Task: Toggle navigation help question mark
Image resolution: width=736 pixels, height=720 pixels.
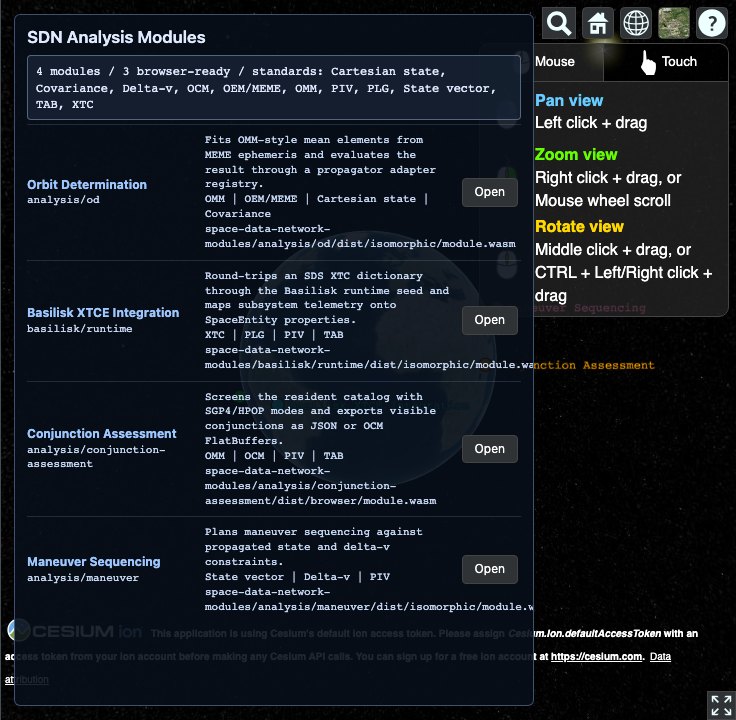Action: [712, 23]
